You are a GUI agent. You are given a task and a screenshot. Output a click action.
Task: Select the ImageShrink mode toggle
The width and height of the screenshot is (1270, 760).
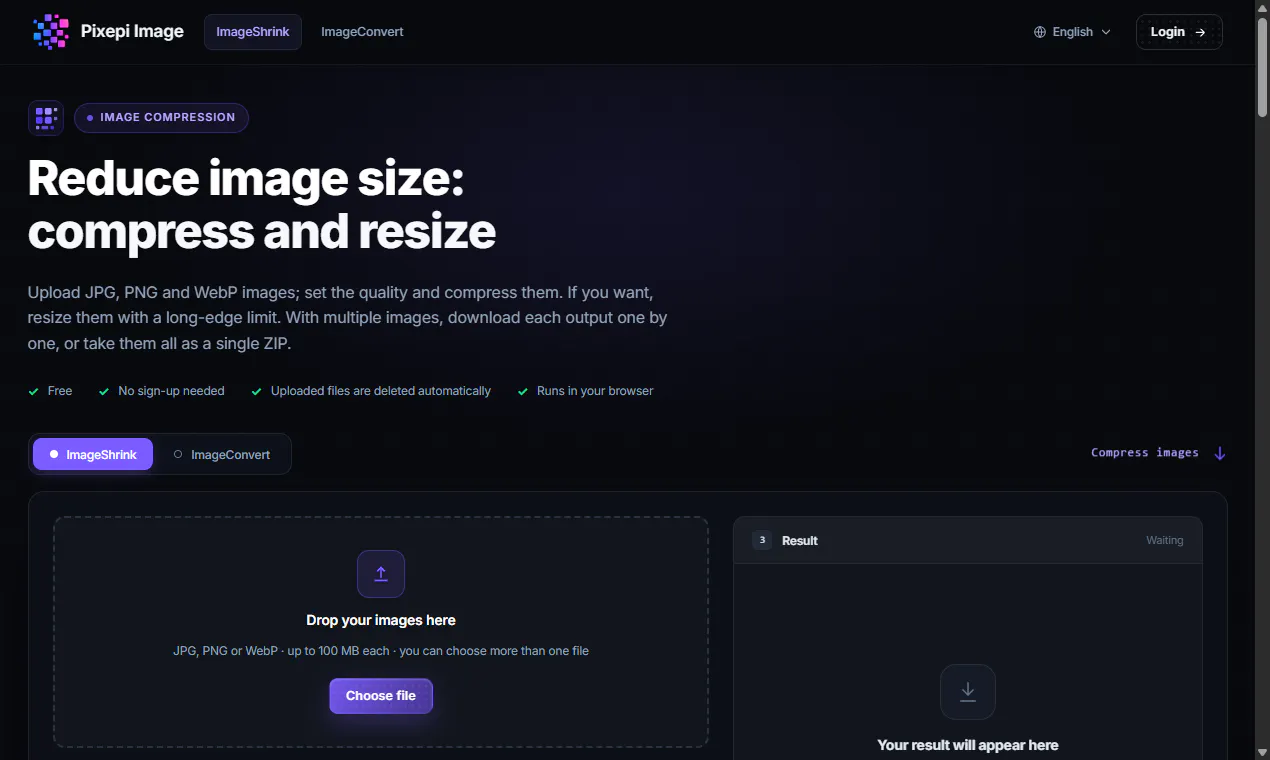point(93,454)
